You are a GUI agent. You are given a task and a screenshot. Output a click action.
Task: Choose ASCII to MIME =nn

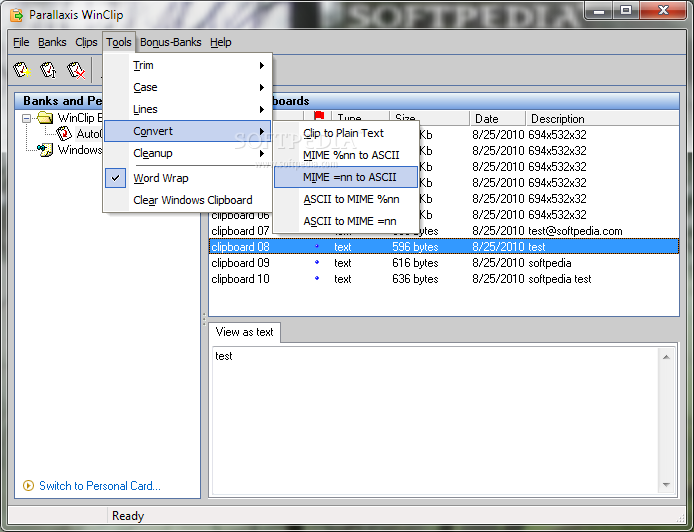click(x=346, y=221)
